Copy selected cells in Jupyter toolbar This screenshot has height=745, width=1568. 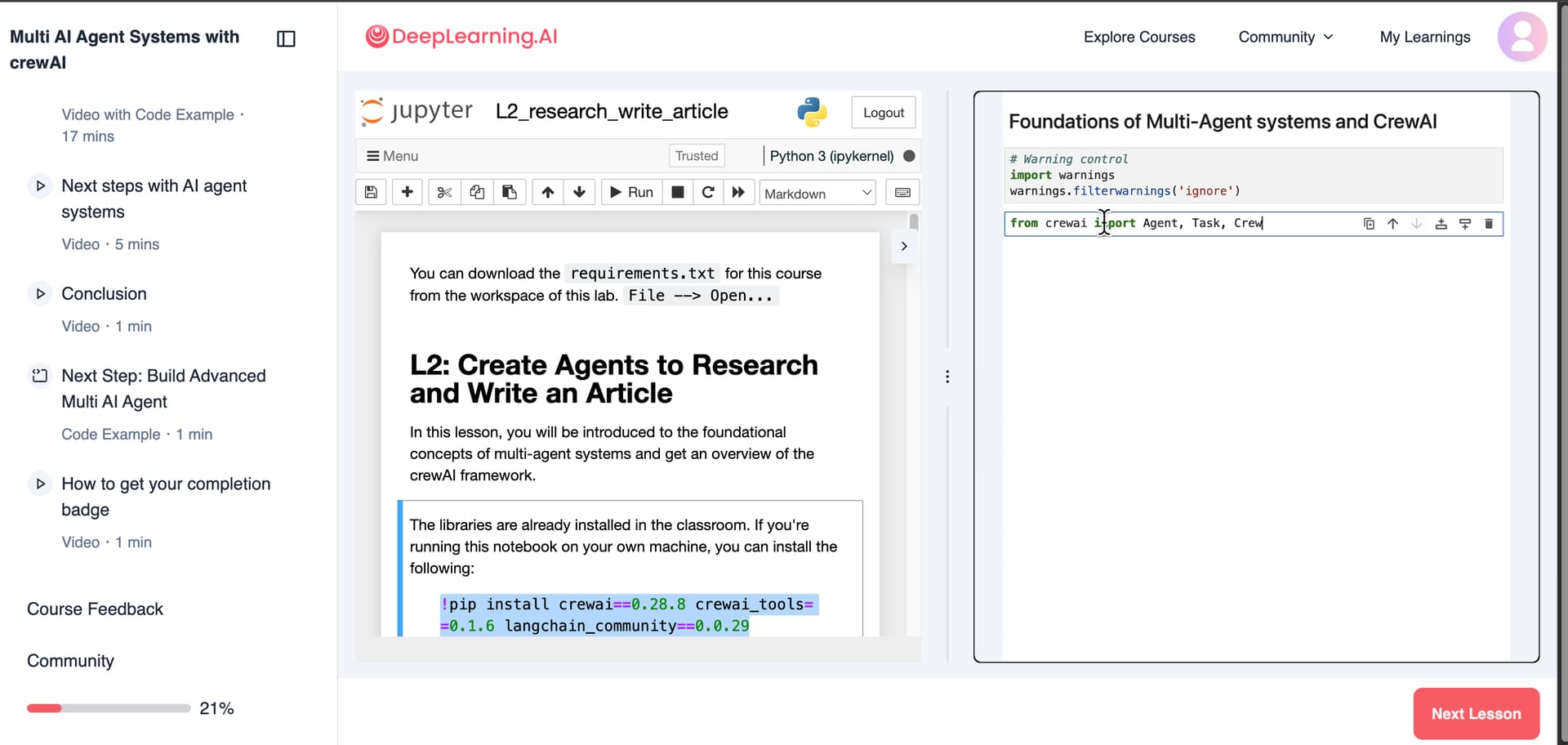coord(477,192)
